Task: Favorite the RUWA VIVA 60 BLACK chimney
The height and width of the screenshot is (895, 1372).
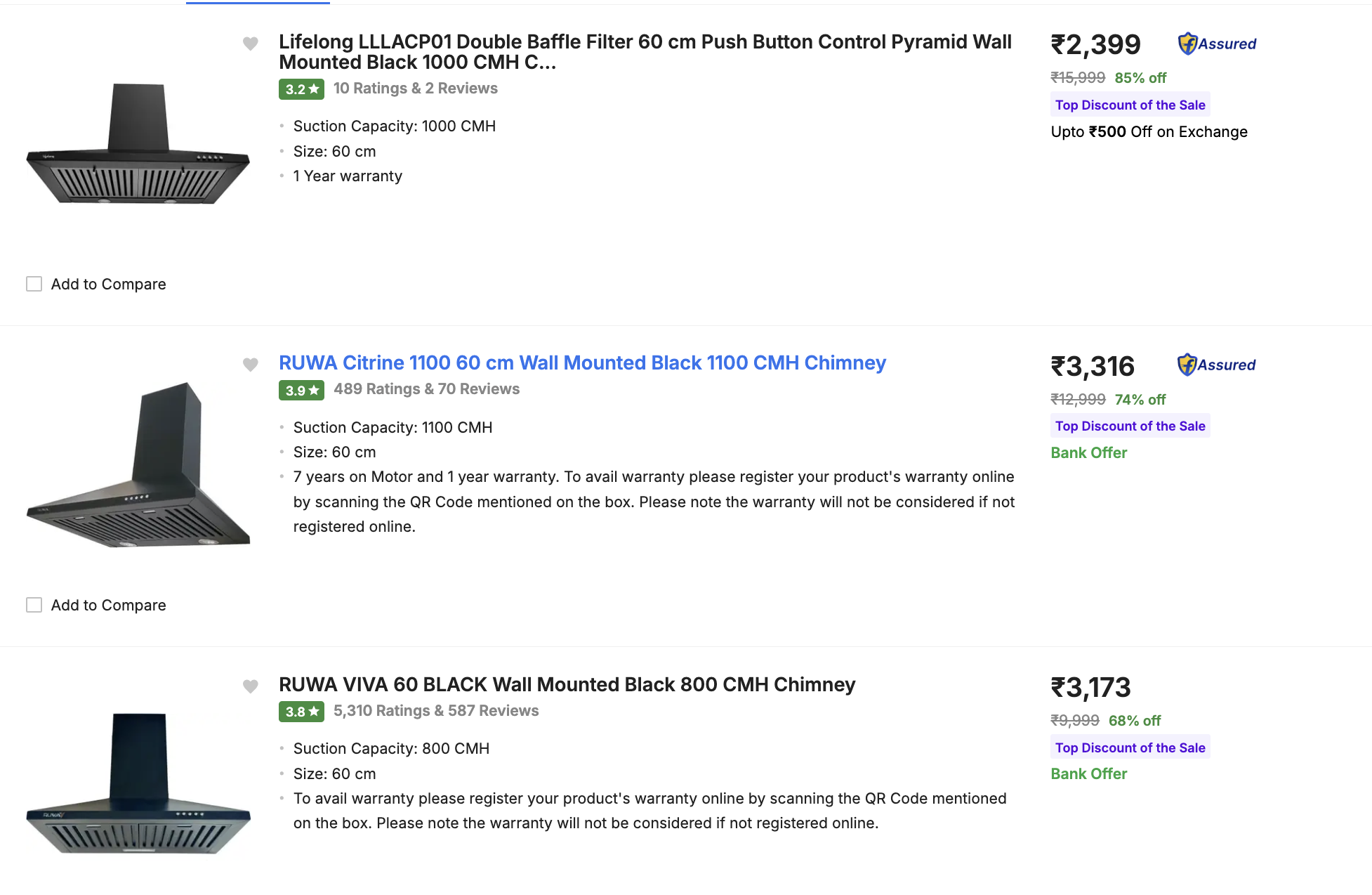Action: point(250,686)
